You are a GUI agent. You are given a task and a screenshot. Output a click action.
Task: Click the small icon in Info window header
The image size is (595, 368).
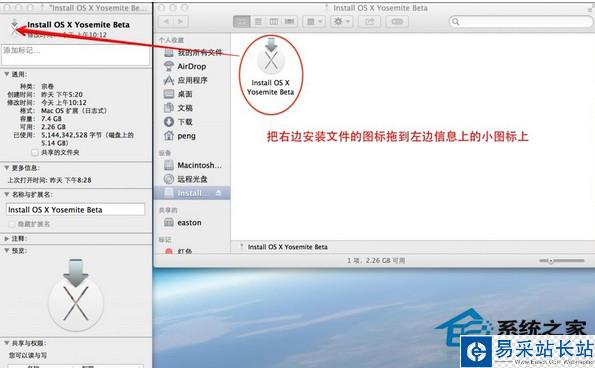(x=14, y=27)
